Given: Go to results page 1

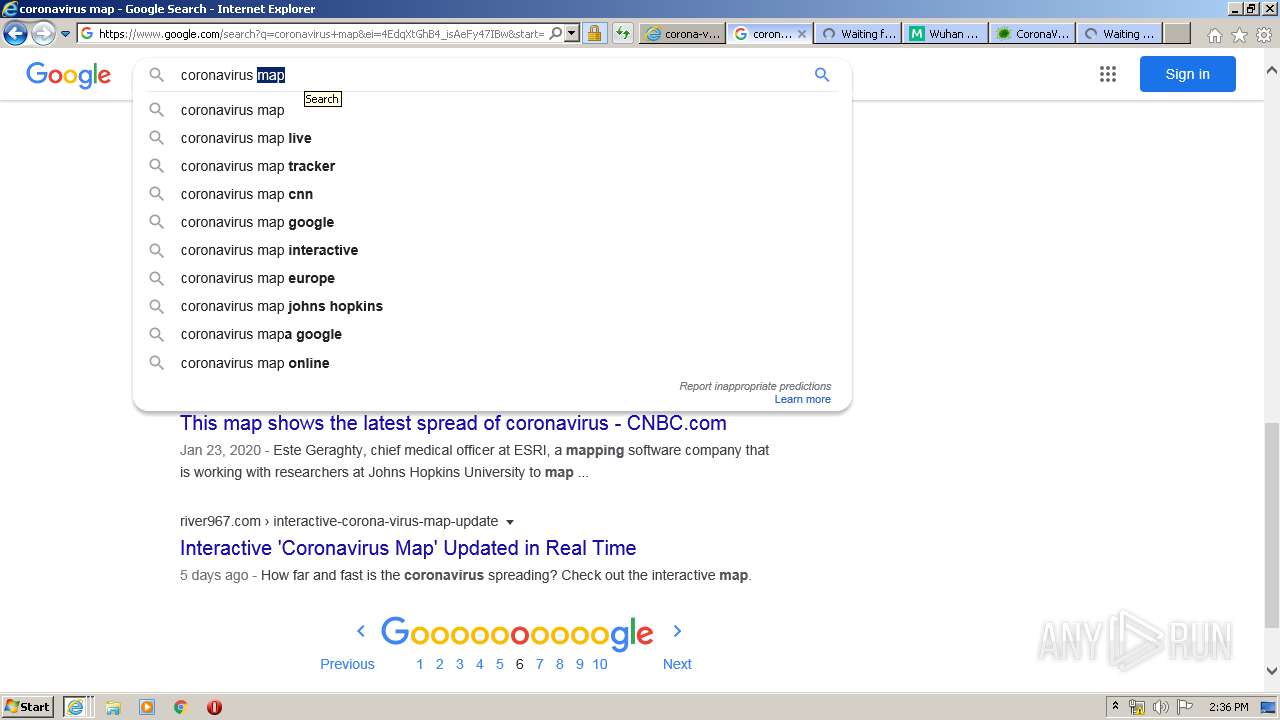Looking at the screenshot, I should coord(419,664).
